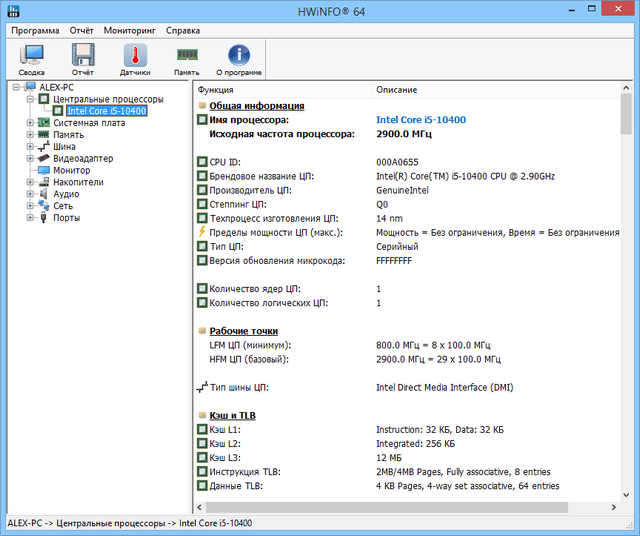640x536 pixels.
Task: Expand the Порты tree branch
Action: pyautogui.click(x=30, y=218)
